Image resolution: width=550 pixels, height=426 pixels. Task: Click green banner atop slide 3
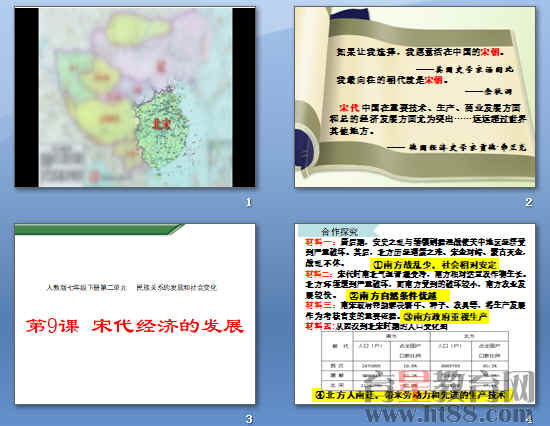(x=99, y=229)
